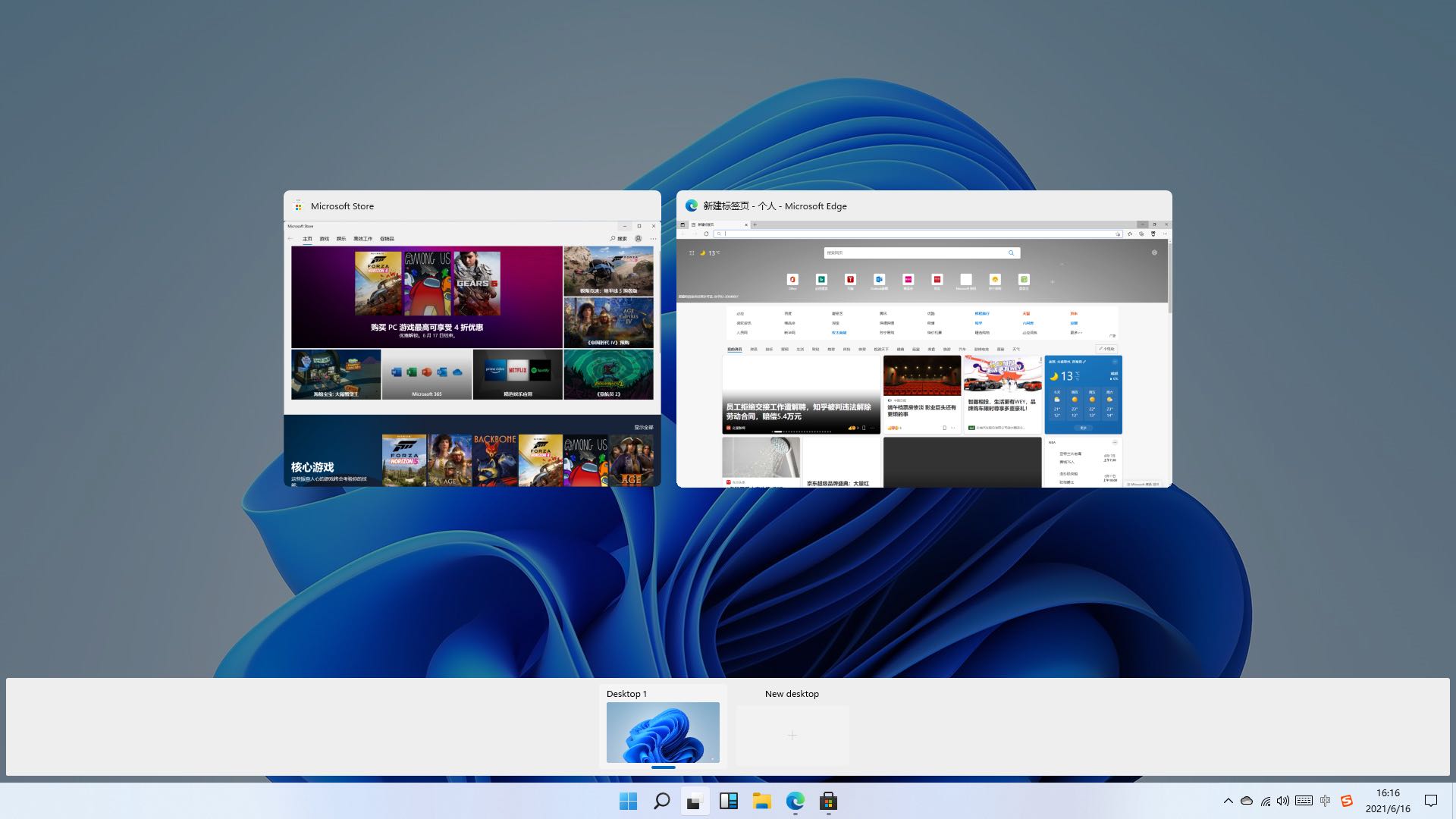Select the Desktop 1 virtual desktop
This screenshot has width=1456, height=819.
[663, 731]
